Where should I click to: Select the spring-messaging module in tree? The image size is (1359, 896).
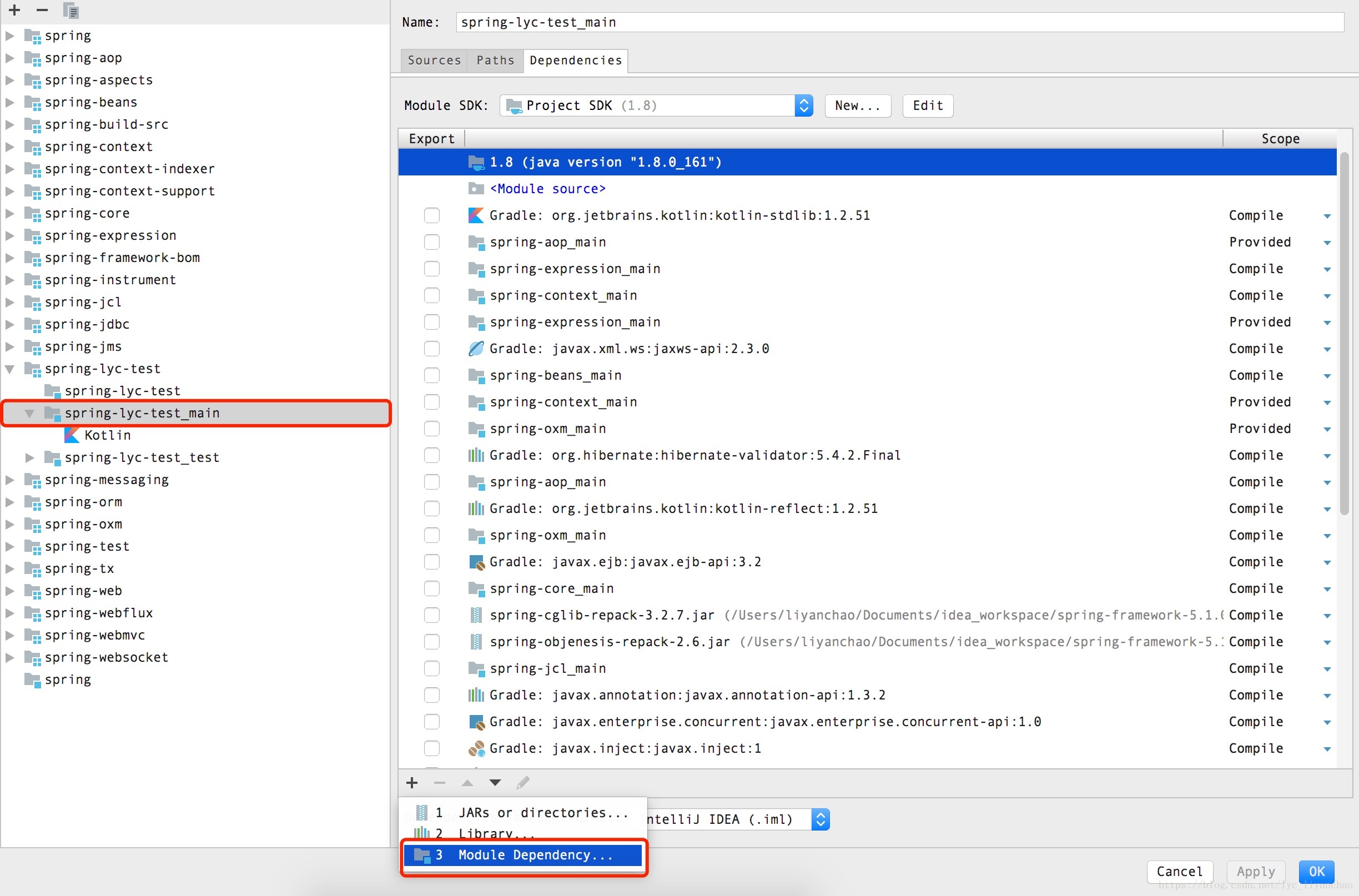[x=106, y=480]
